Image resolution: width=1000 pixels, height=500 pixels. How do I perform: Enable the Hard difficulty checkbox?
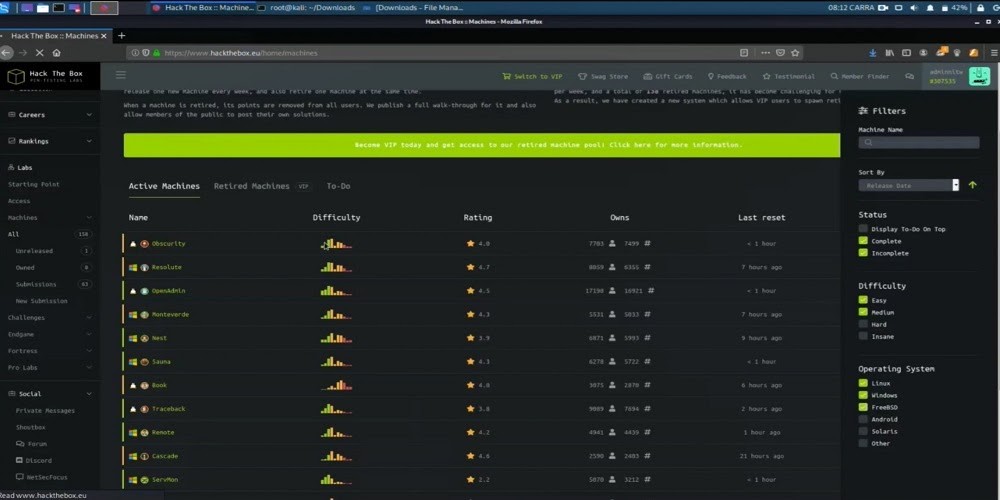[863, 325]
